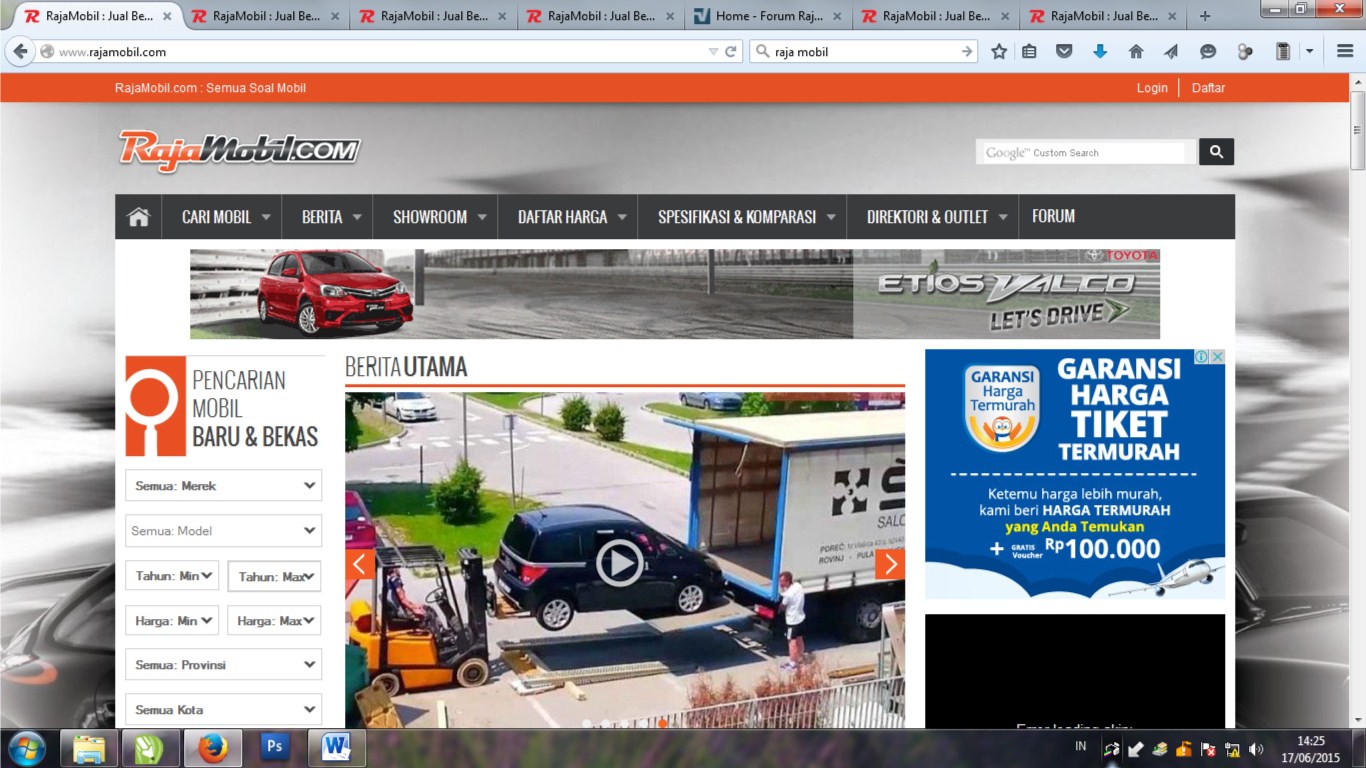Open the Tahun: Max dropdown
The image size is (1366, 768).
tap(274, 576)
